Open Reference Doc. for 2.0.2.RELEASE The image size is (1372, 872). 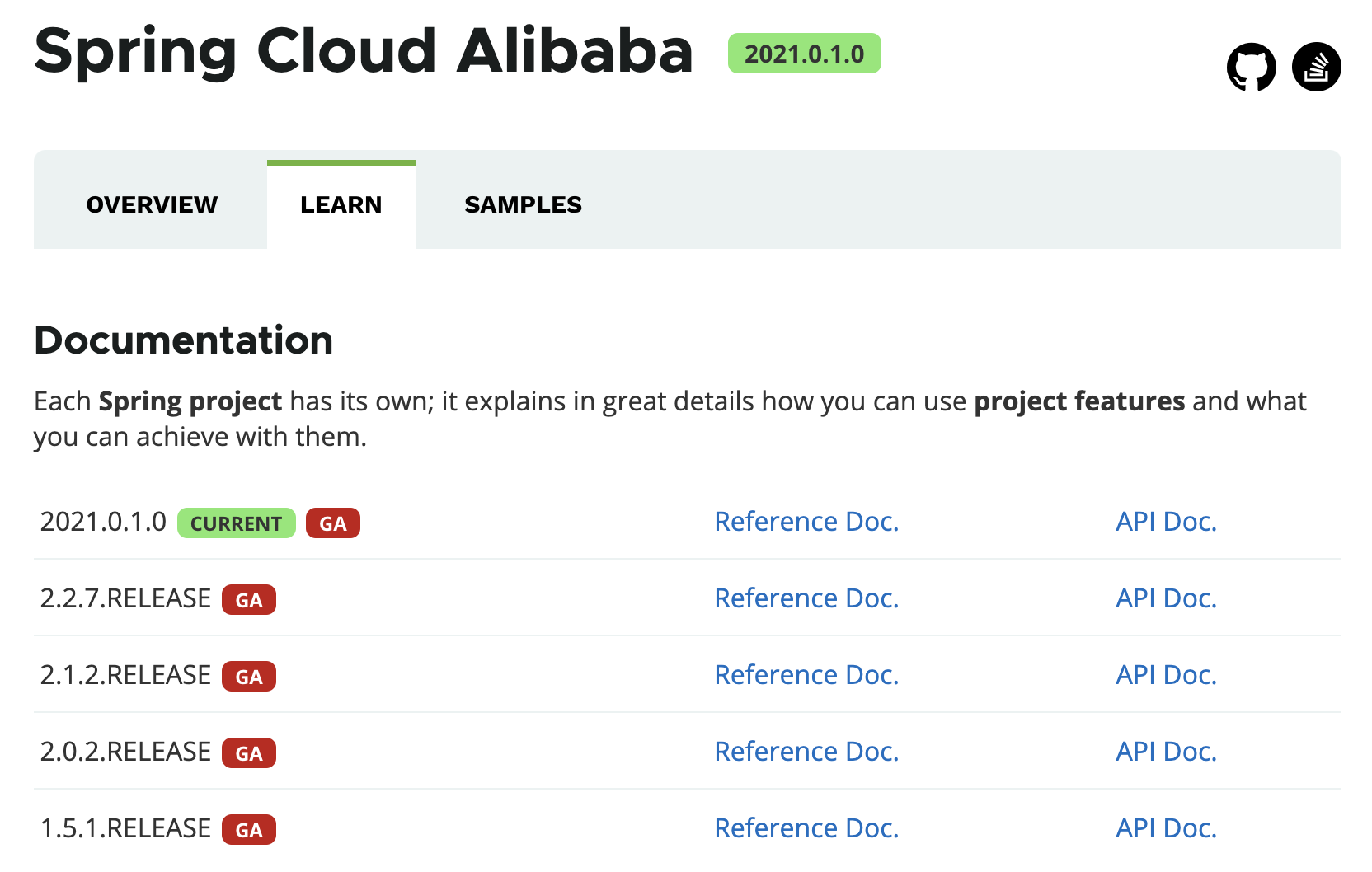[806, 752]
